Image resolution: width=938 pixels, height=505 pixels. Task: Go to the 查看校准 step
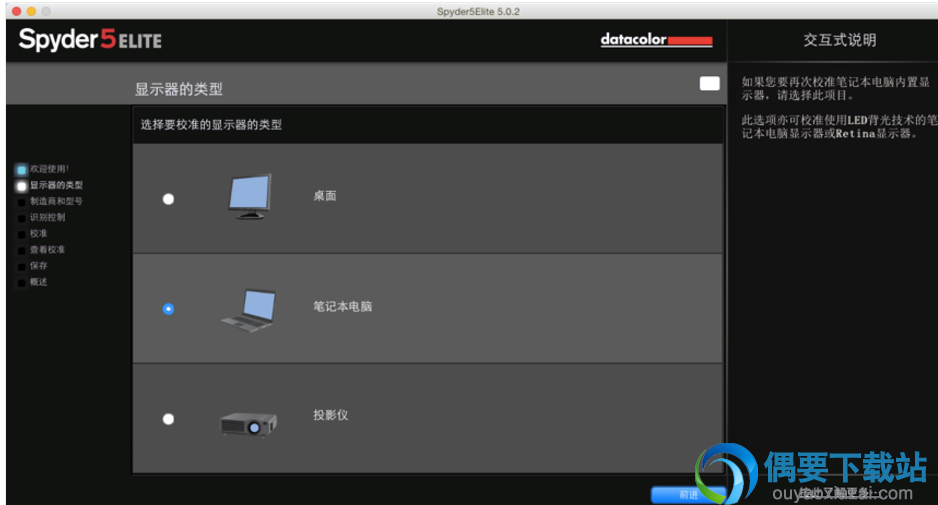pyautogui.click(x=47, y=250)
